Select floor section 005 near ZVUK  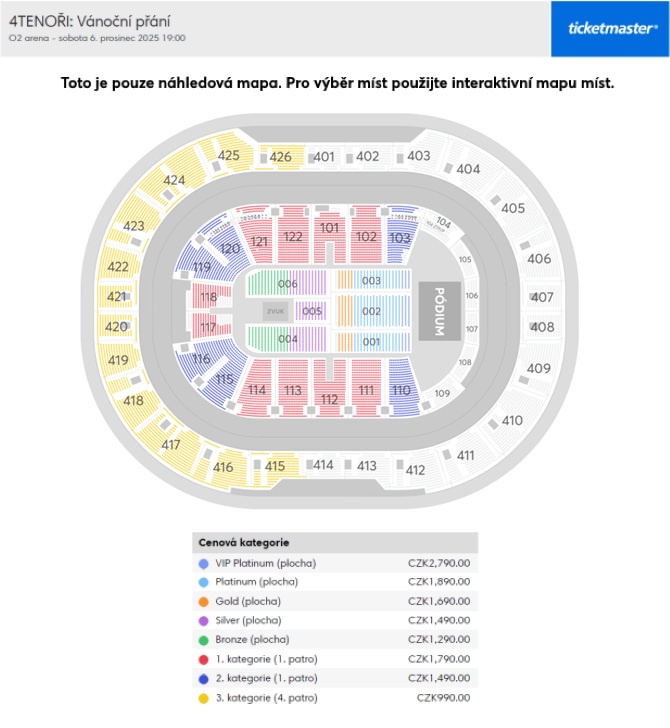coord(312,312)
